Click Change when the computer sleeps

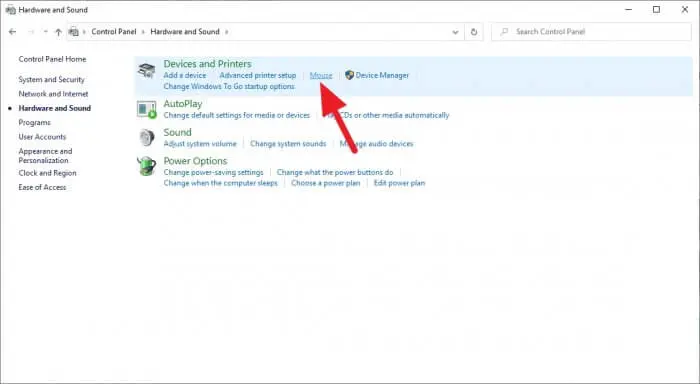click(221, 183)
